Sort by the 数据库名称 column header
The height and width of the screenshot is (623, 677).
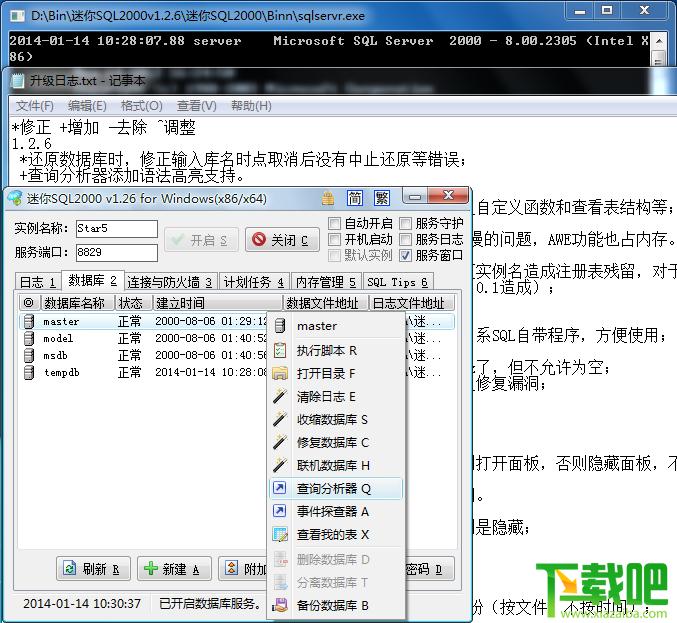(78, 303)
